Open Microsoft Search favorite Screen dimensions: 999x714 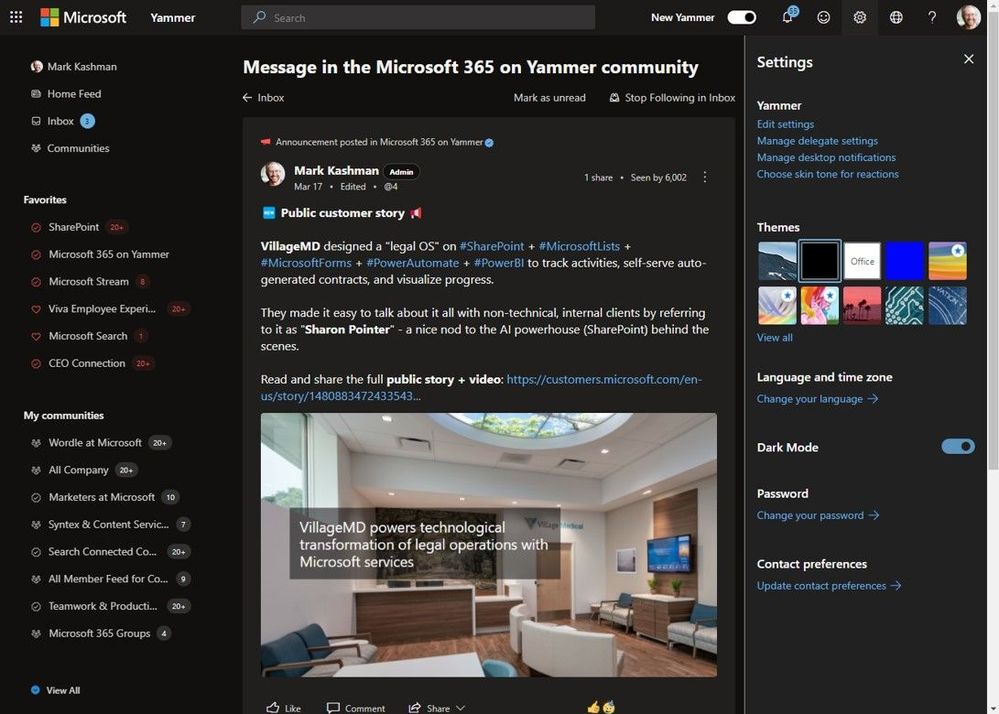pos(89,336)
